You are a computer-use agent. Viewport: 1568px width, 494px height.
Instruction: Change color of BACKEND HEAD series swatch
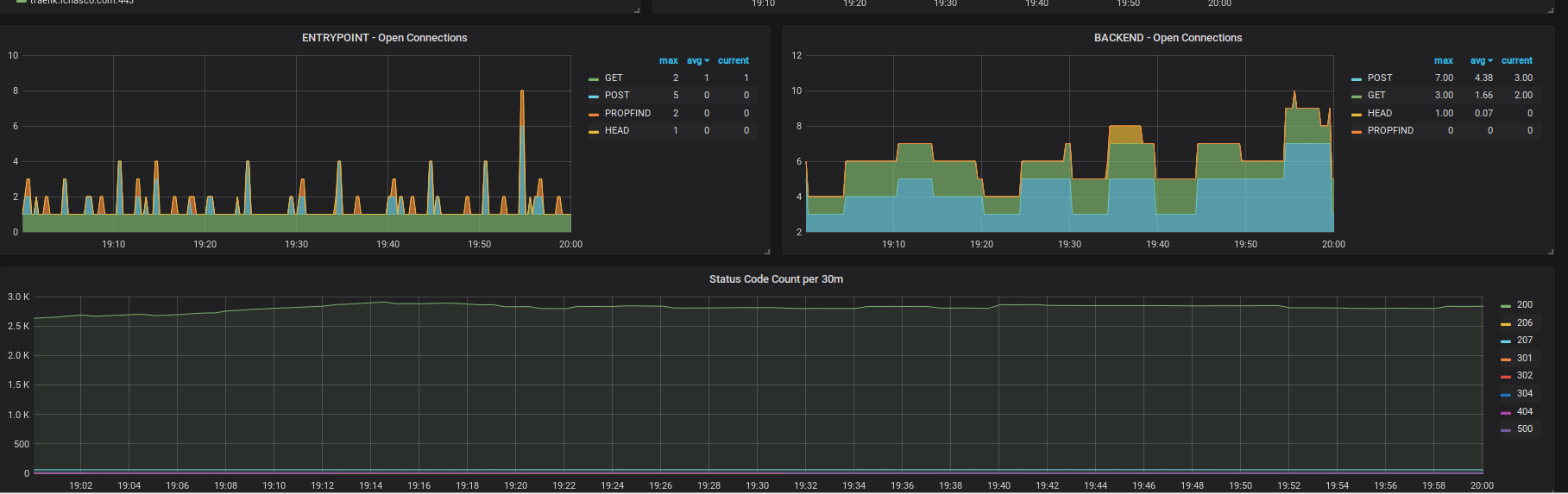tap(1357, 115)
